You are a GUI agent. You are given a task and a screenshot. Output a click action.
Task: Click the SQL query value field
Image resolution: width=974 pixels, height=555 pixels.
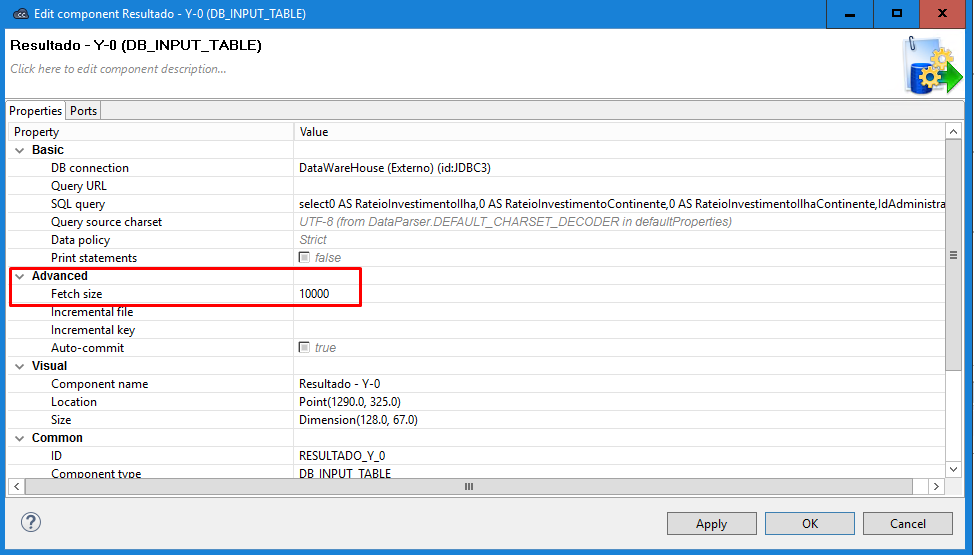pos(620,204)
